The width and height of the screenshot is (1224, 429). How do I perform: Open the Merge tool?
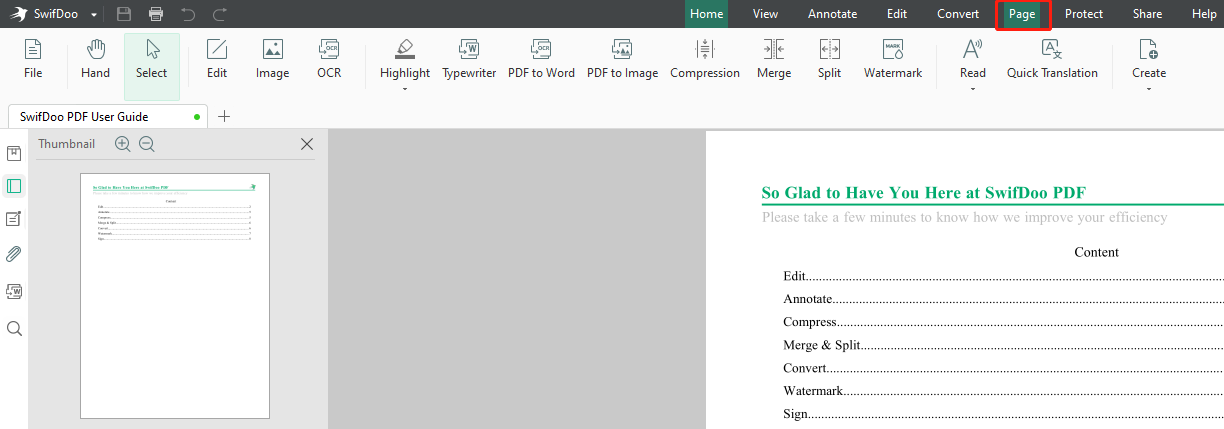click(774, 59)
